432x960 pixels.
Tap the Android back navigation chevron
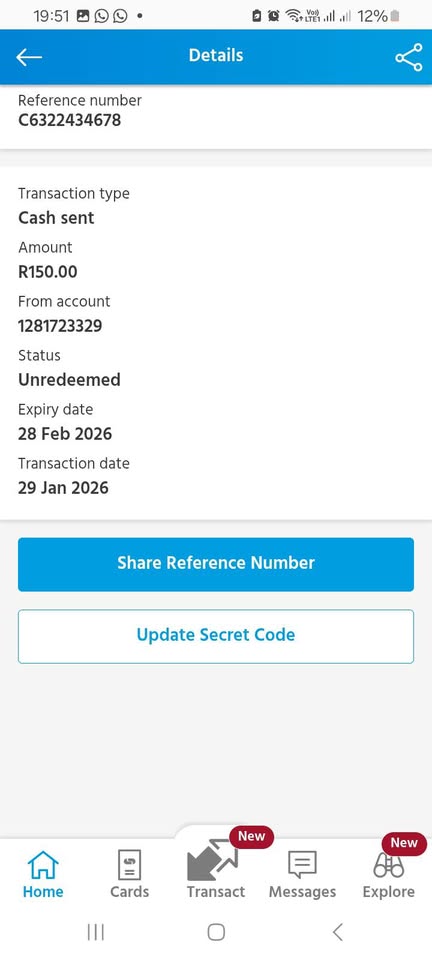(x=337, y=932)
